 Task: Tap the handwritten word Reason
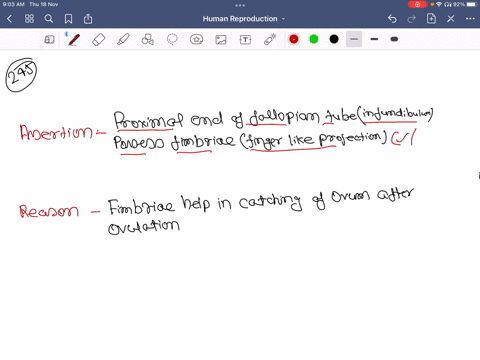49,211
